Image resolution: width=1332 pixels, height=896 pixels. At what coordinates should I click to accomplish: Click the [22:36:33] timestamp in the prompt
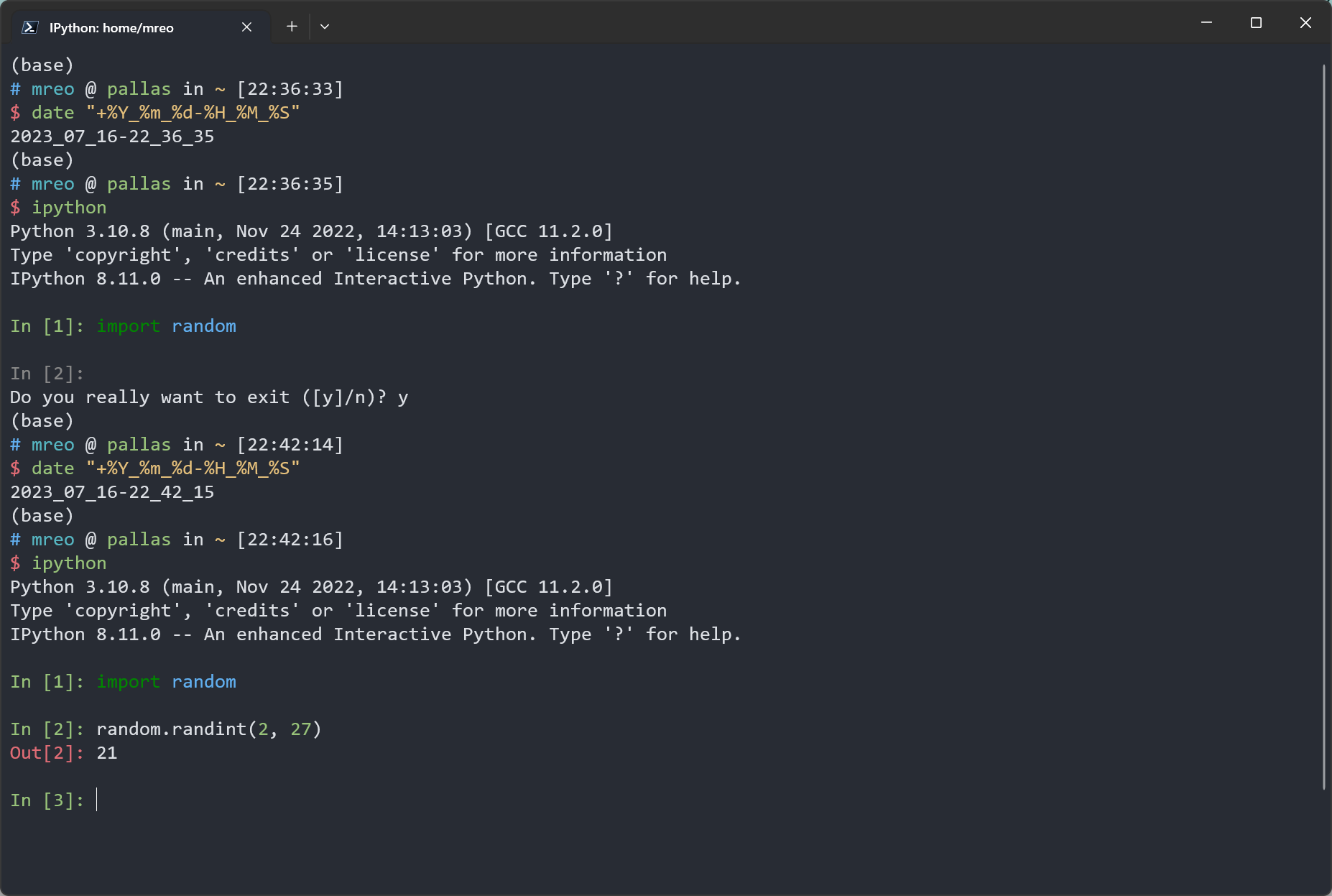pos(290,88)
